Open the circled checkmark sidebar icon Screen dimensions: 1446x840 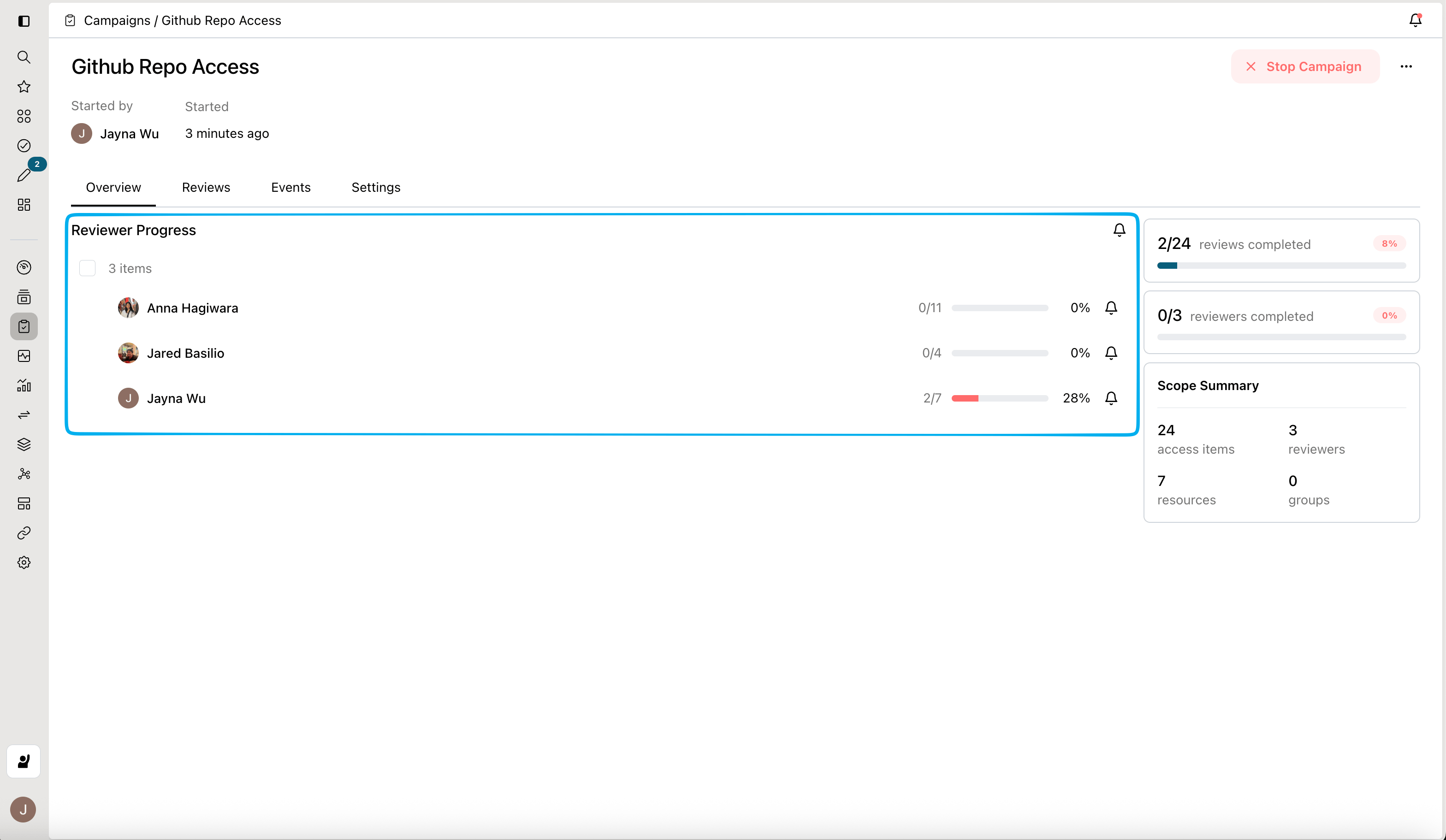[x=24, y=146]
